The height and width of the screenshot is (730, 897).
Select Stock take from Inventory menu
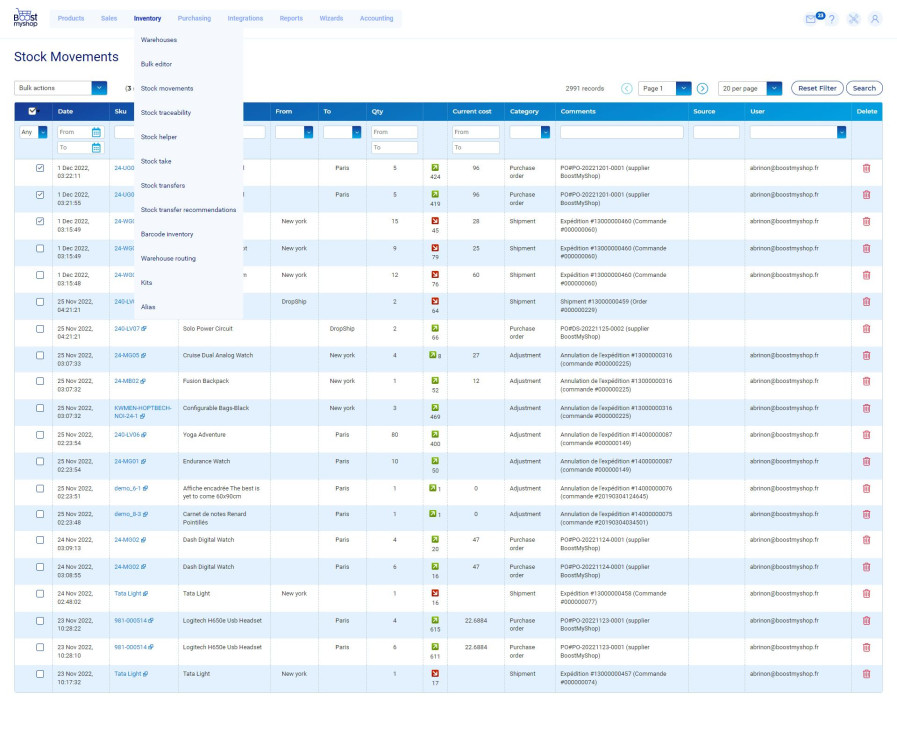coord(155,161)
